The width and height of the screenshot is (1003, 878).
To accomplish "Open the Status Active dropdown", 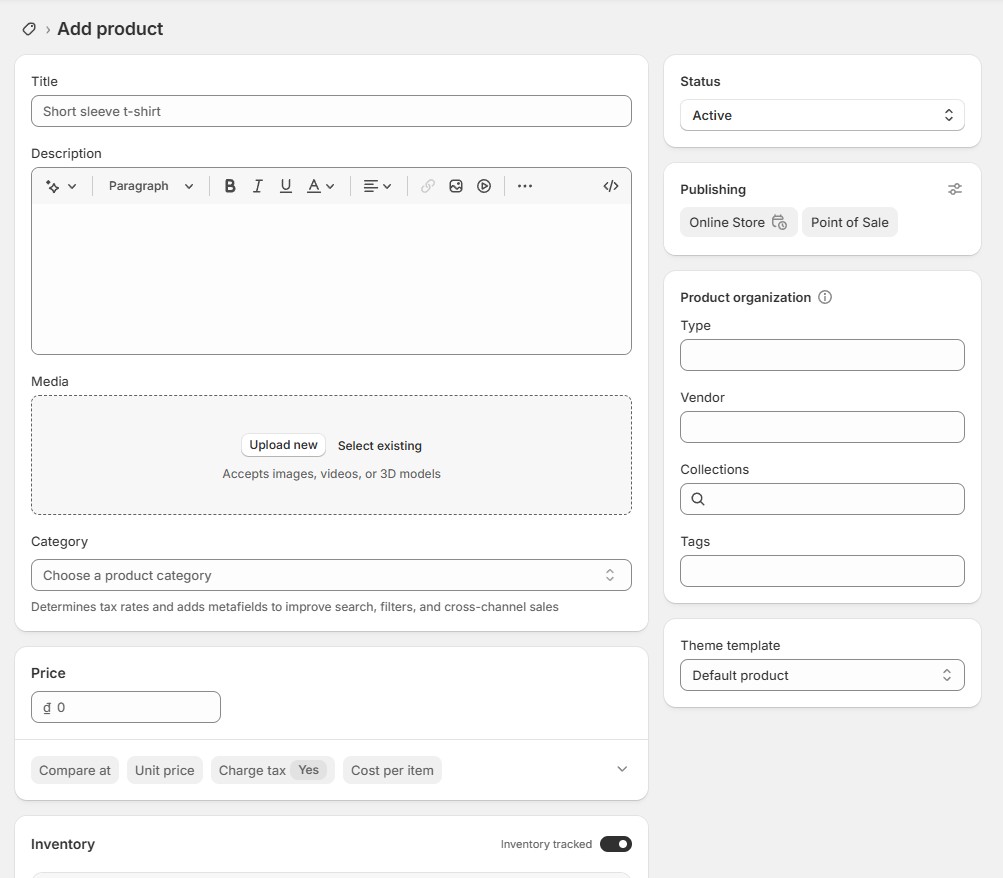I will (822, 115).
